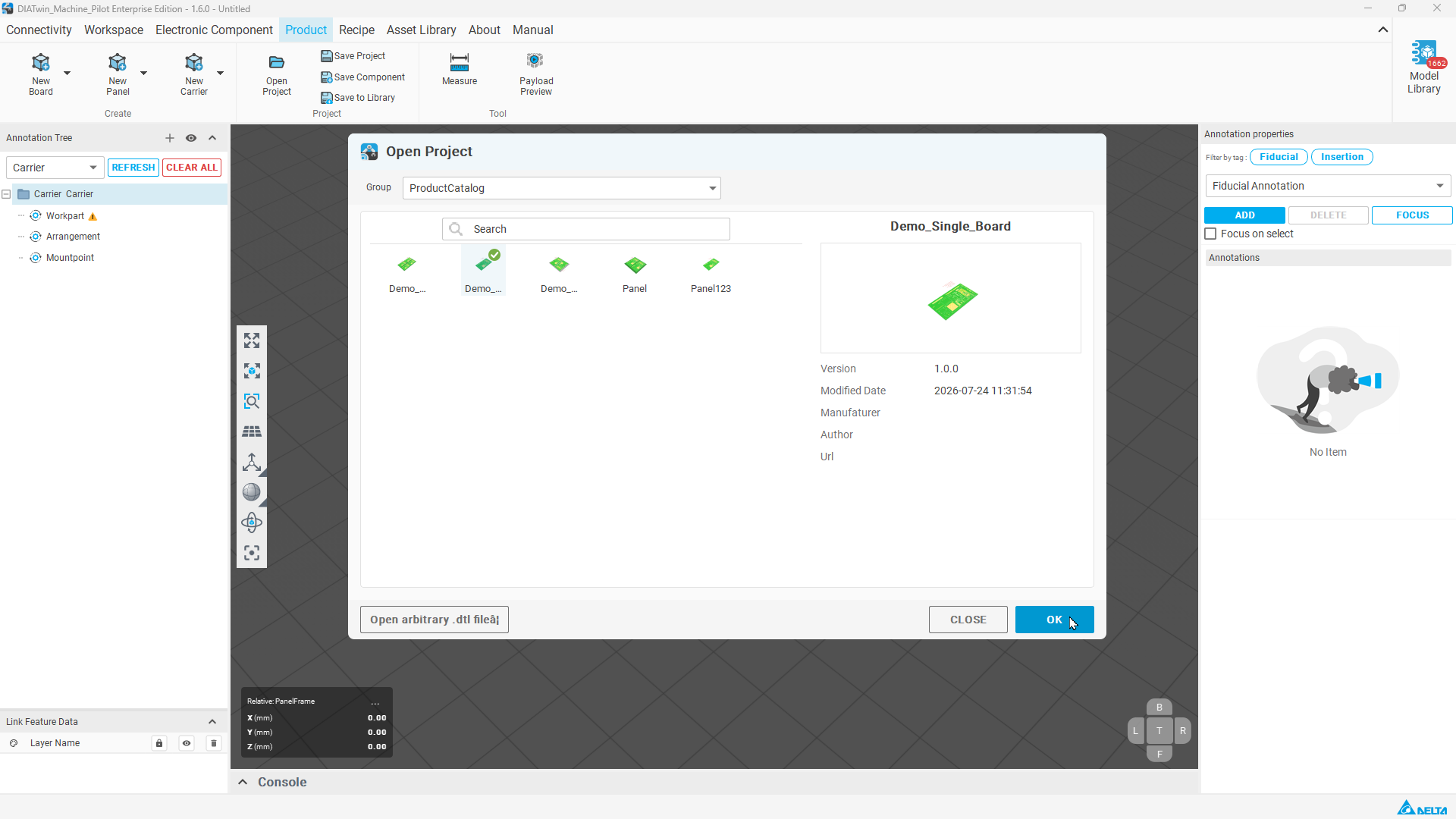Expand the Console panel
The width and height of the screenshot is (1456, 819).
[x=243, y=782]
